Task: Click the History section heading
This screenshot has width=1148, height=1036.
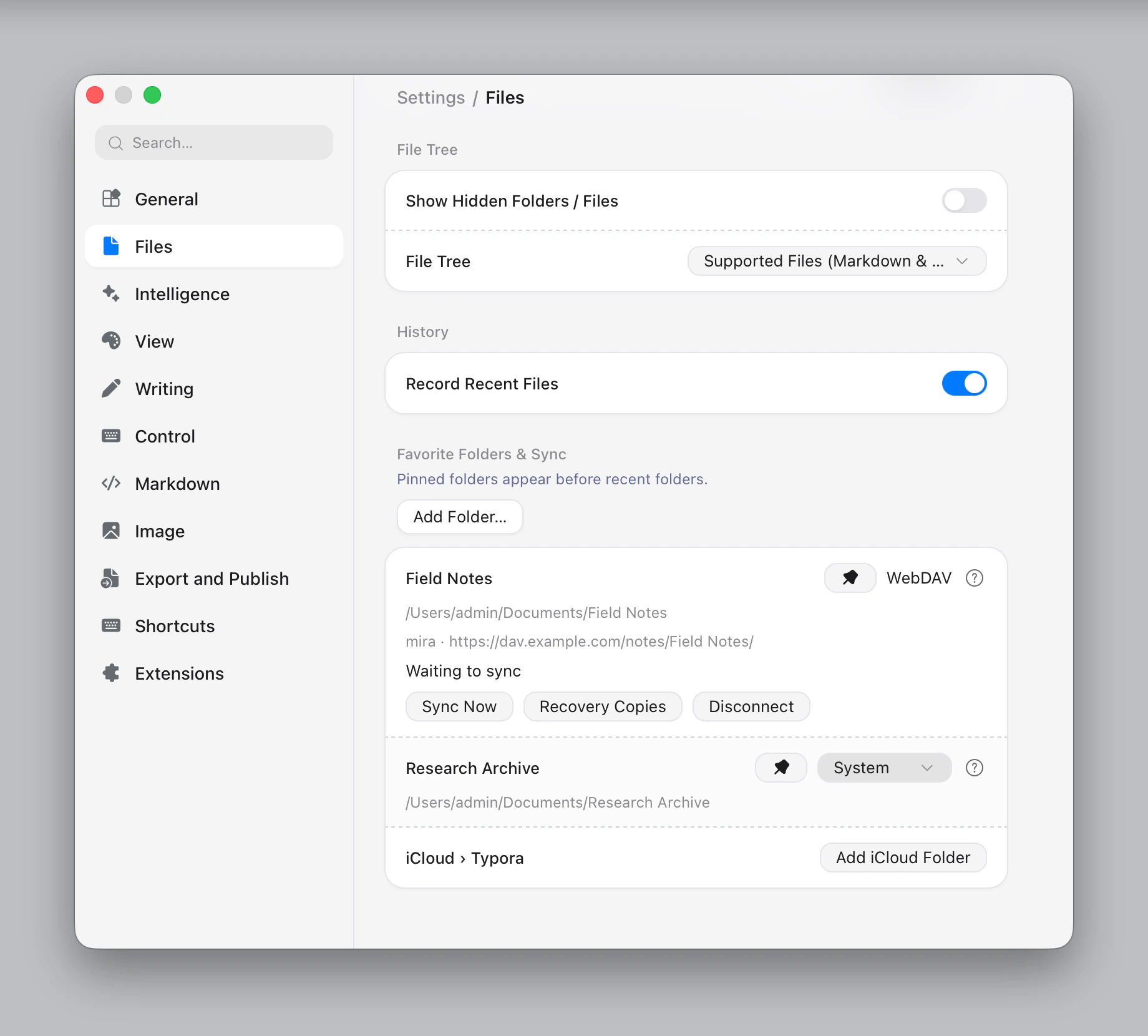Action: [423, 332]
